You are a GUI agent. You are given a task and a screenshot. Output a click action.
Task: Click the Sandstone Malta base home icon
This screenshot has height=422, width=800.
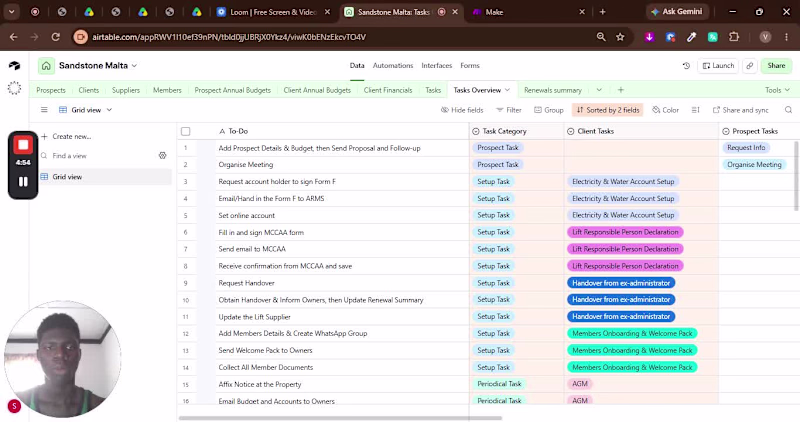(x=46, y=66)
